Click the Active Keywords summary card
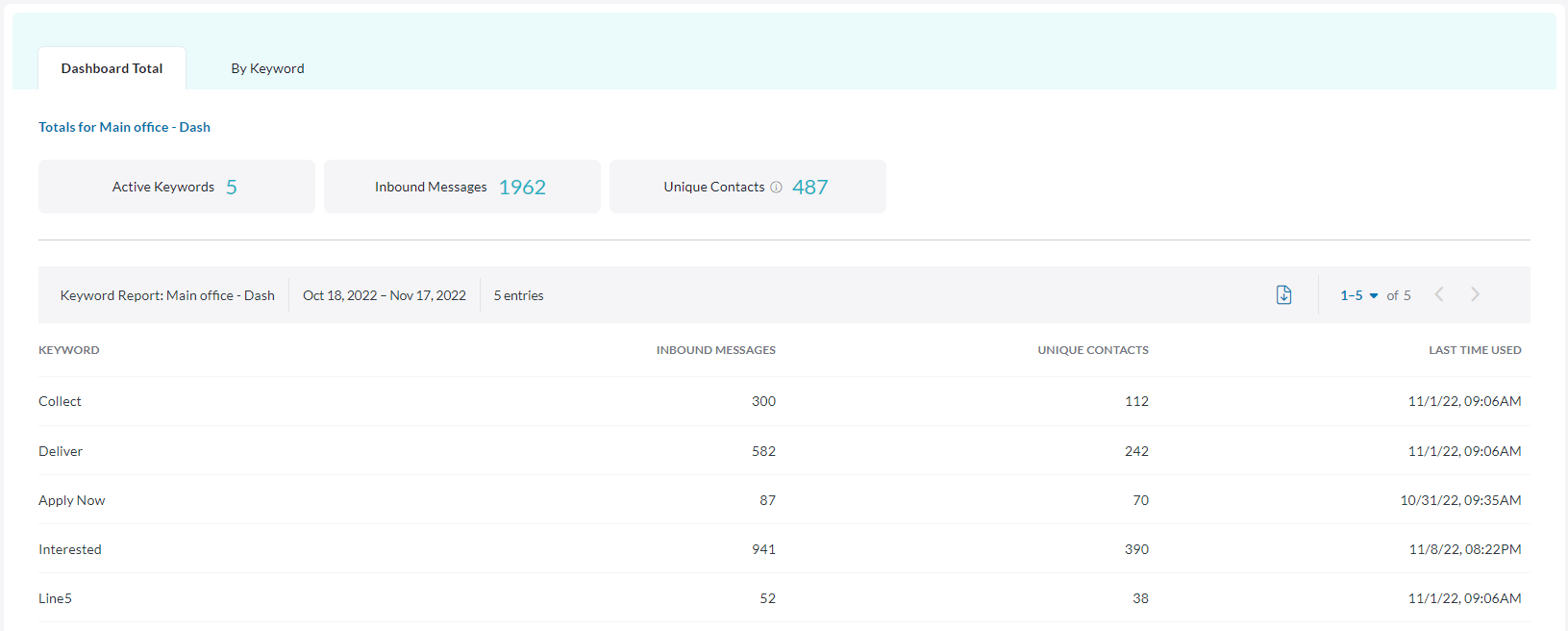1568x631 pixels. (176, 187)
